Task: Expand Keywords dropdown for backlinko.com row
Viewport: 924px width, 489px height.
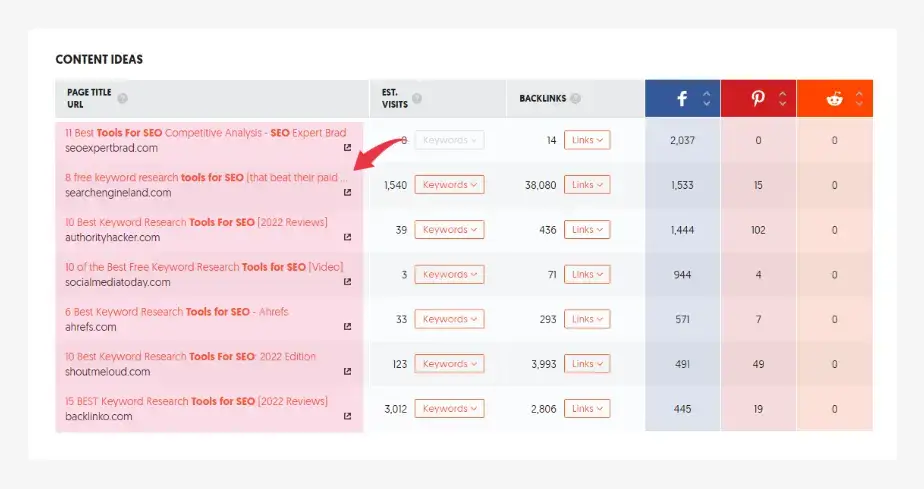Action: 449,409
